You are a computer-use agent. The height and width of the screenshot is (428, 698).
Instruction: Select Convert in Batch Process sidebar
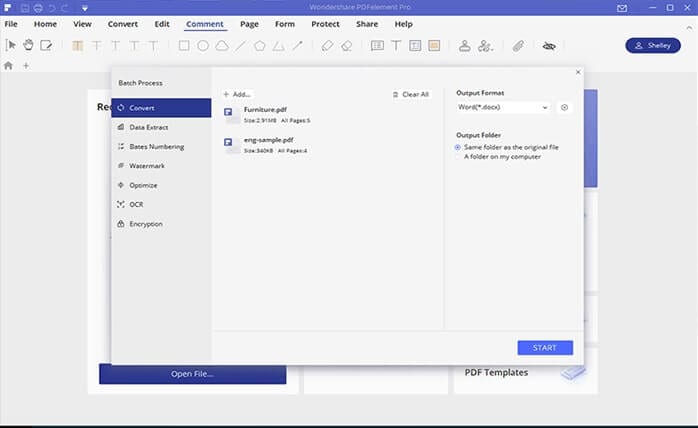tap(161, 108)
